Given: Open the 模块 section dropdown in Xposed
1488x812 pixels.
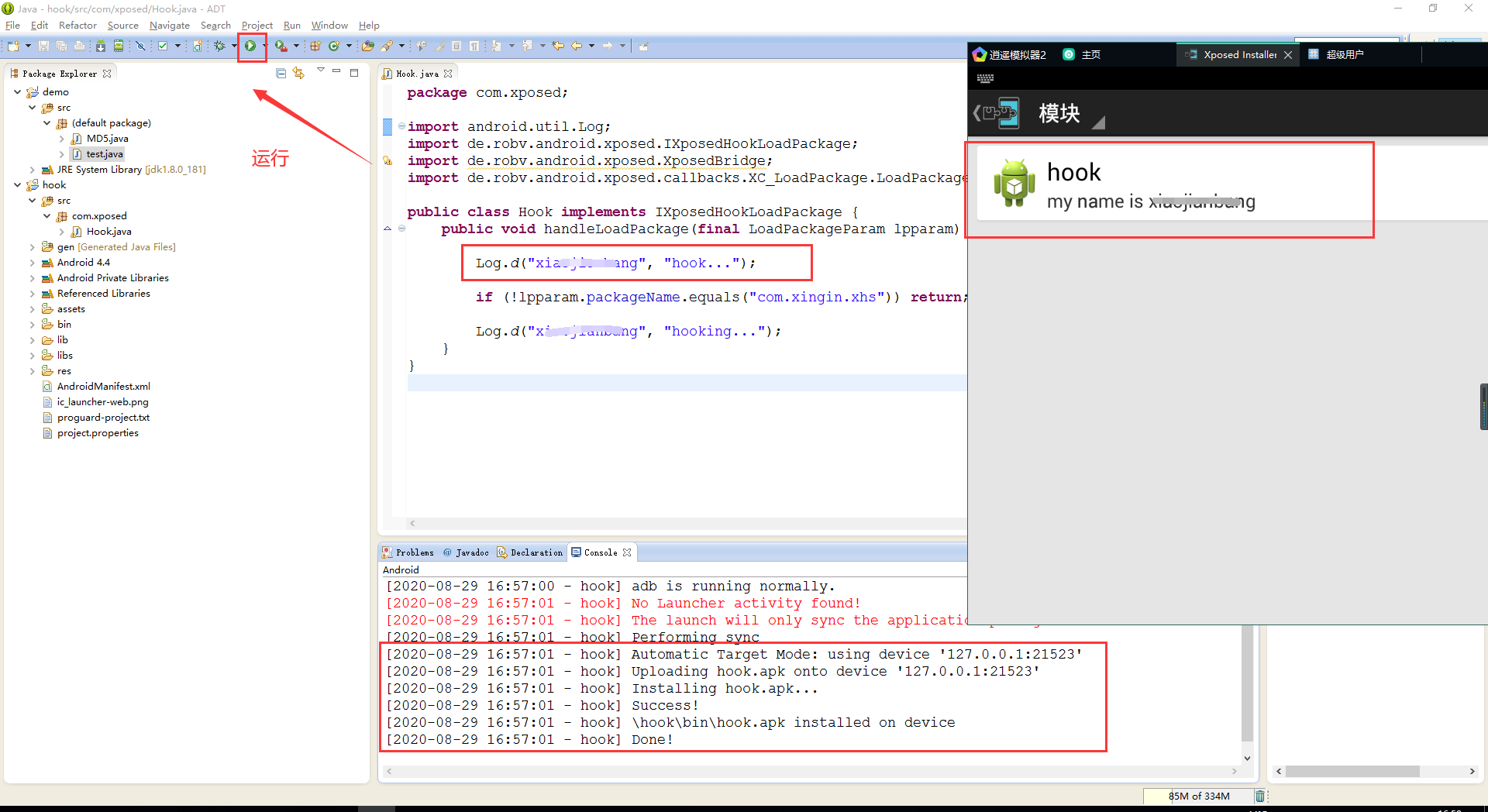Looking at the screenshot, I should click(x=1098, y=122).
